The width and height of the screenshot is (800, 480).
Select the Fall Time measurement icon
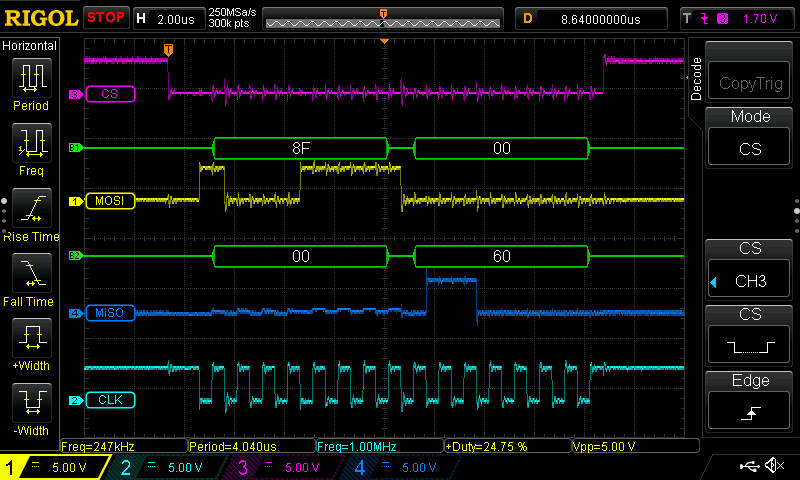point(32,272)
